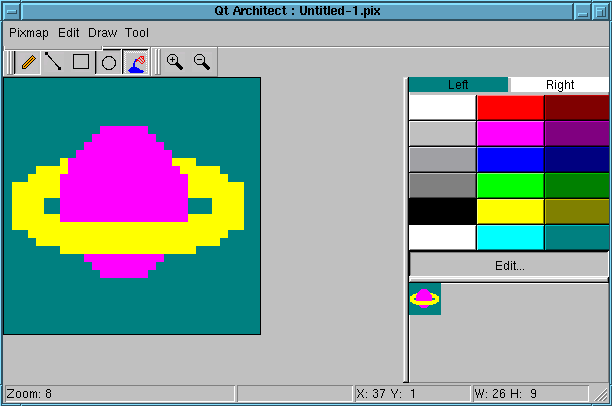Viewport: 612px width, 406px height.
Task: Pick the navy blue color swatch
Action: (577, 160)
